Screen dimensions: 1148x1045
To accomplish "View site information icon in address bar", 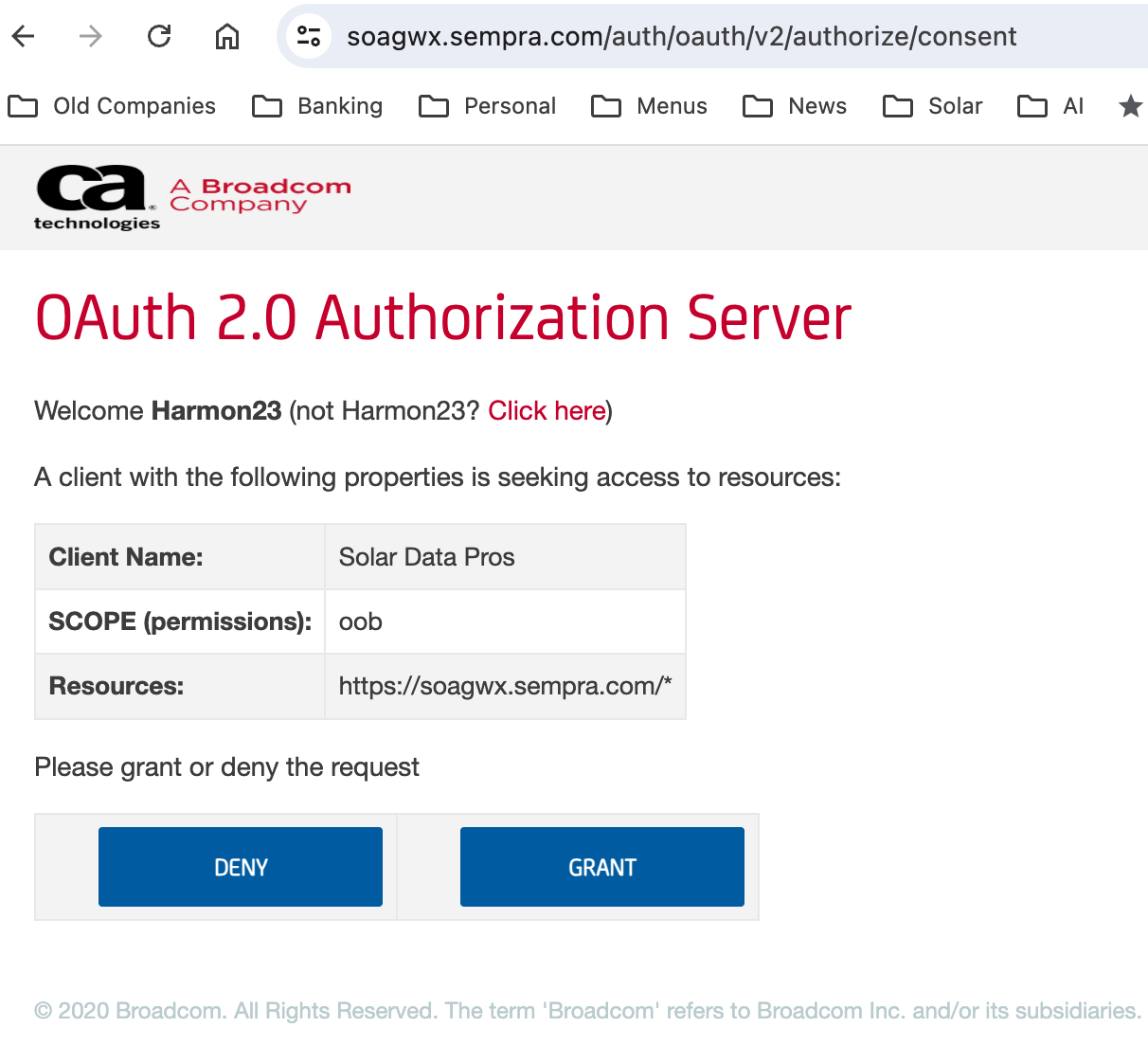I will coord(309,37).
